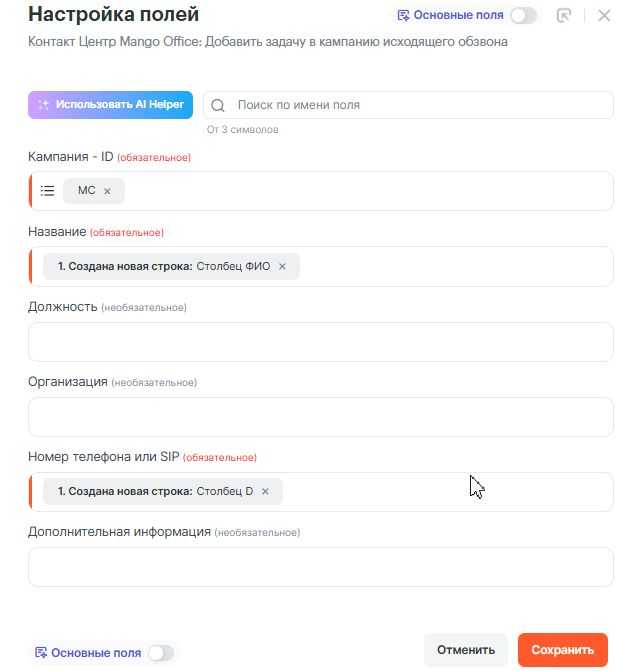Click the Название field area
Screen dimensions: 642x671
pyautogui.click(x=450, y=266)
